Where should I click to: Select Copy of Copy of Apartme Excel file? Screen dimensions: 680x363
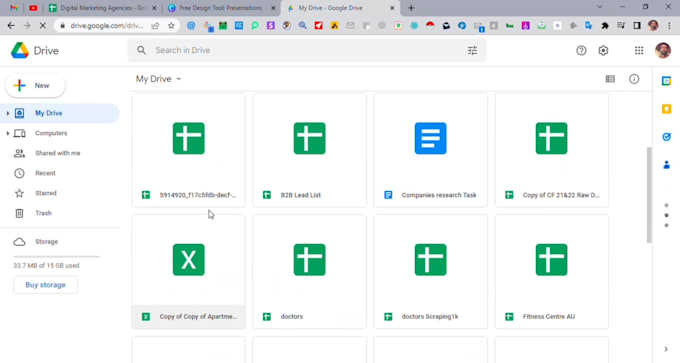(188, 271)
